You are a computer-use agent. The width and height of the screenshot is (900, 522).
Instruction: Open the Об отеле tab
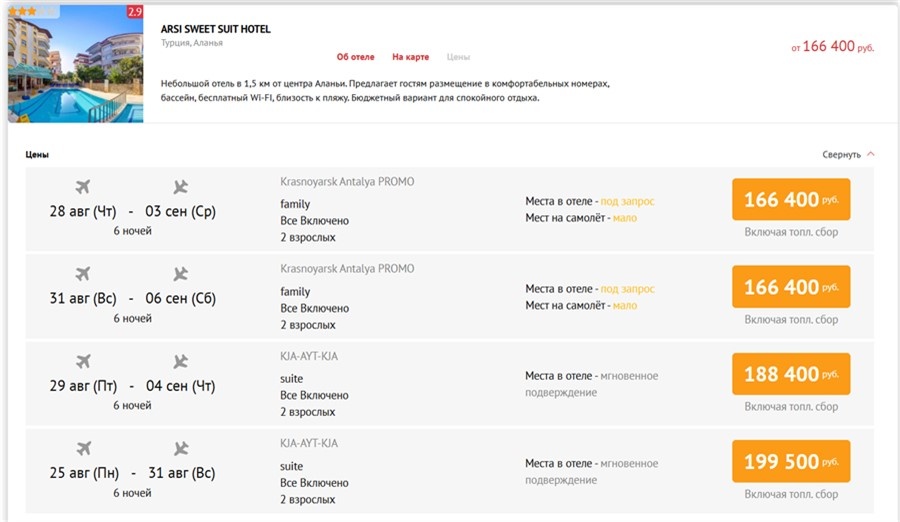355,57
